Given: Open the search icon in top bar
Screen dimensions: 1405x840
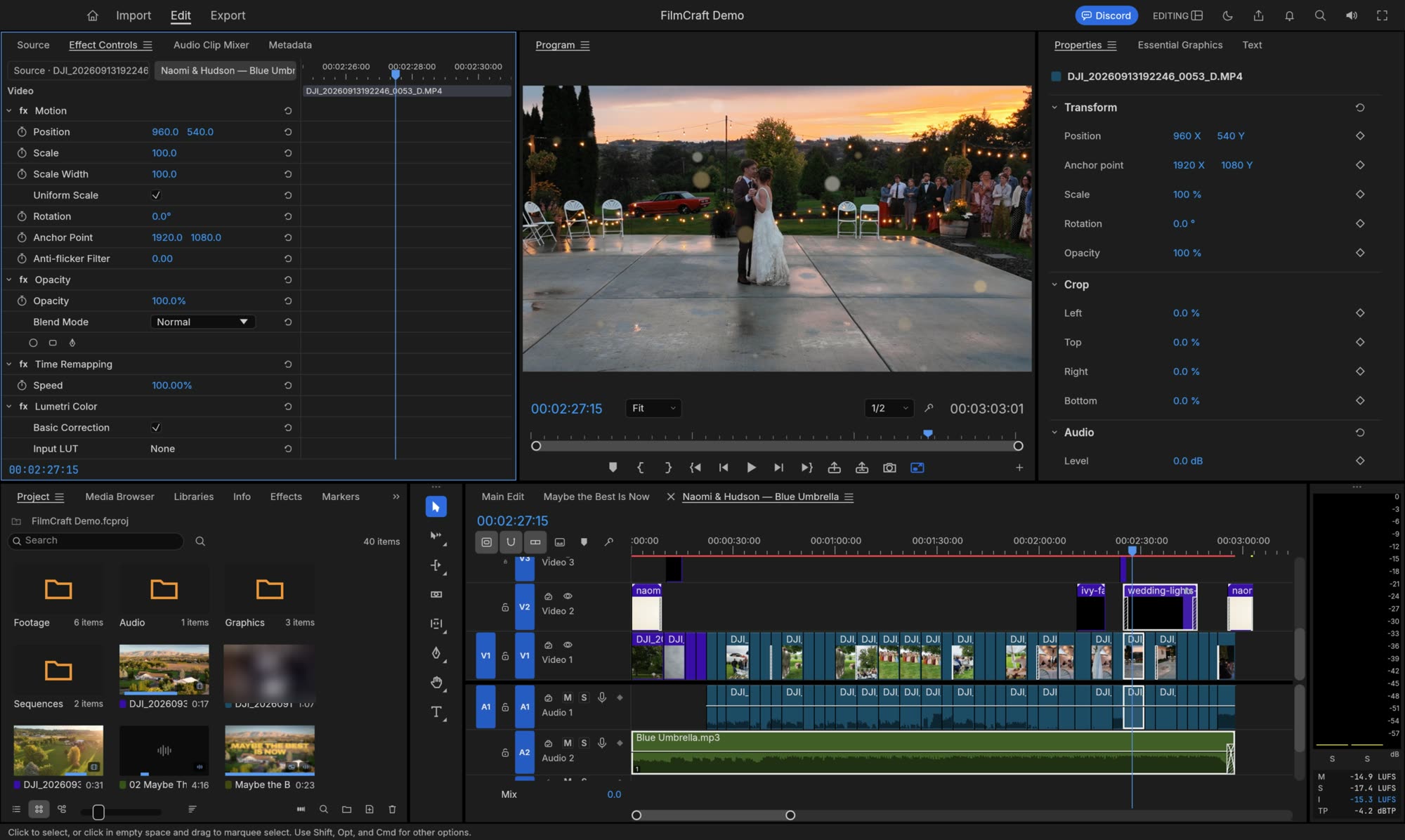Looking at the screenshot, I should (x=1320, y=15).
